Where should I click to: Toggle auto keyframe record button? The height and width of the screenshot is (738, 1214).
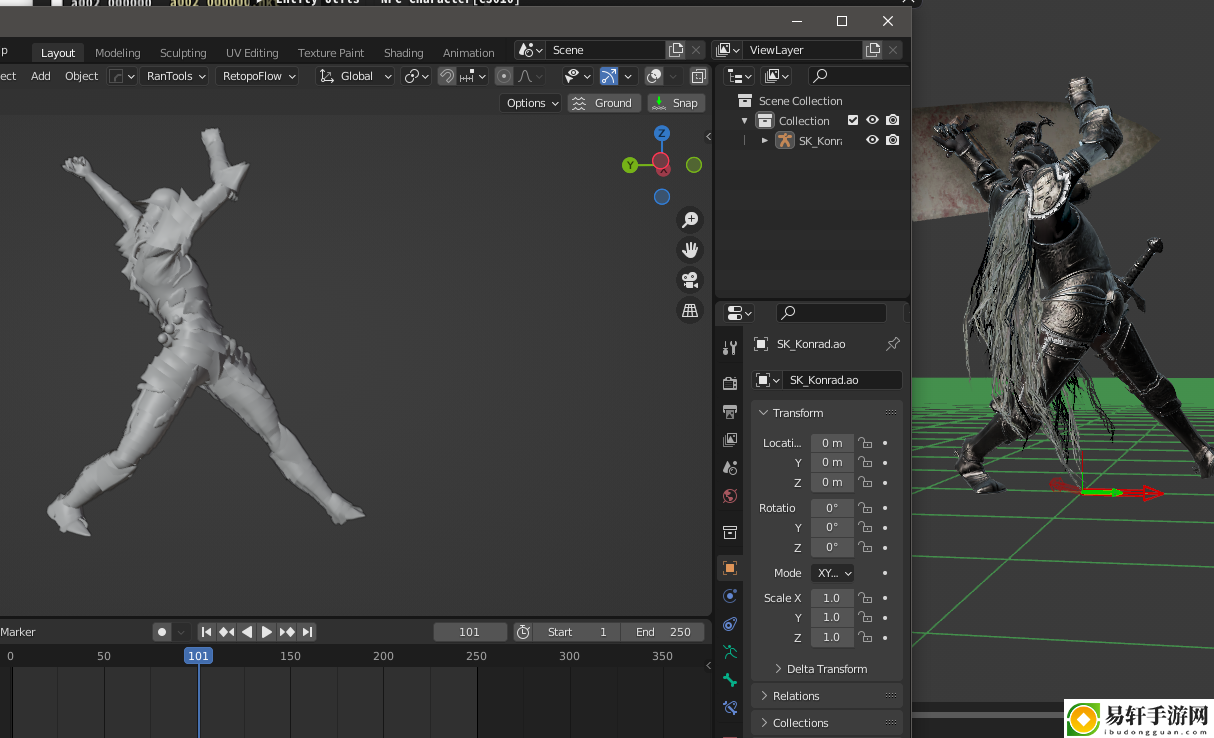coord(161,632)
